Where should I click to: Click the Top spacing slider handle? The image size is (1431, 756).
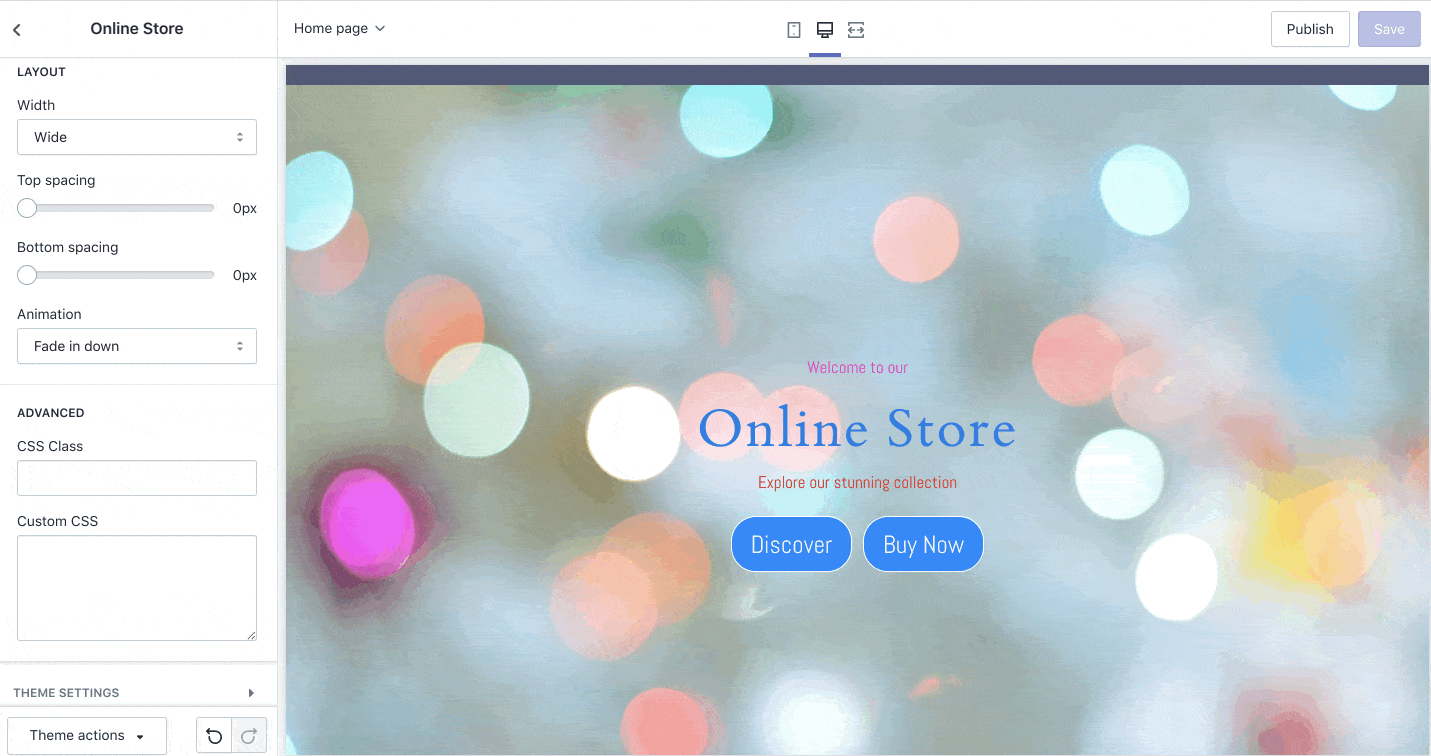(x=27, y=208)
